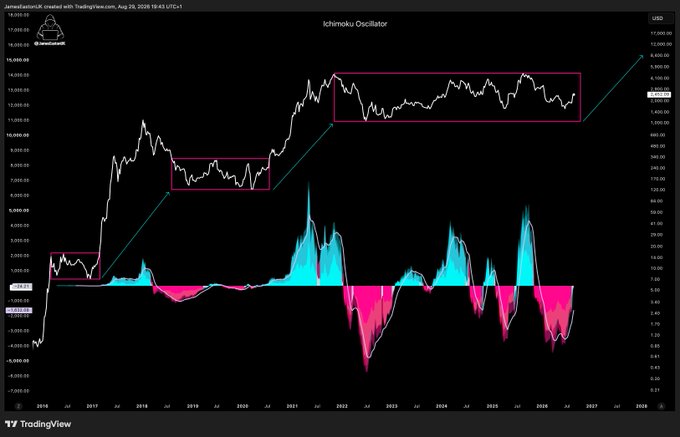Click the 2024 time axis label
The height and width of the screenshot is (437, 680).
[x=441, y=406]
